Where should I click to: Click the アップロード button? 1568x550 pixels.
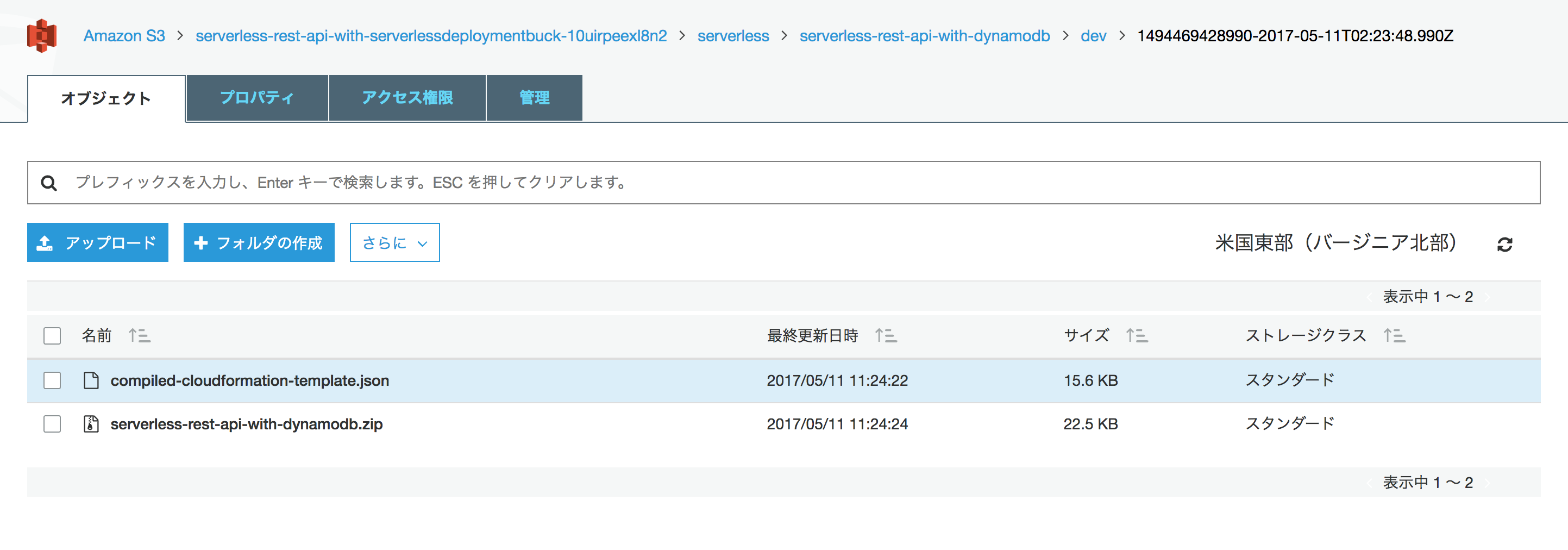(97, 242)
